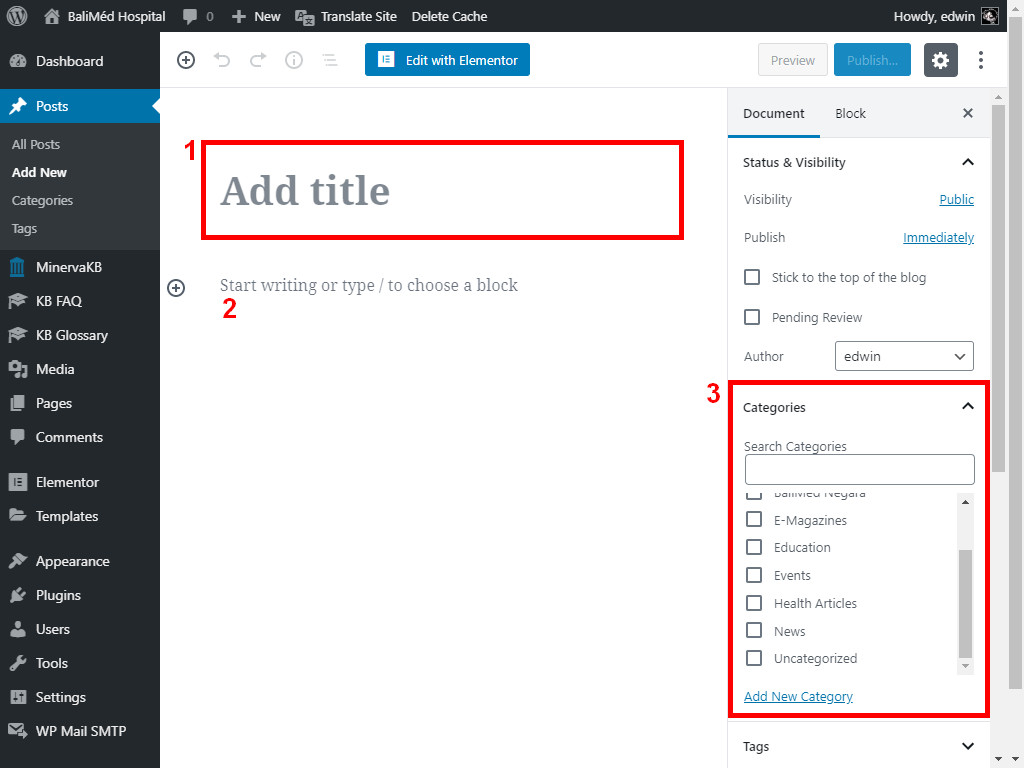Click the Add block plus icon in toolbar

[x=186, y=60]
